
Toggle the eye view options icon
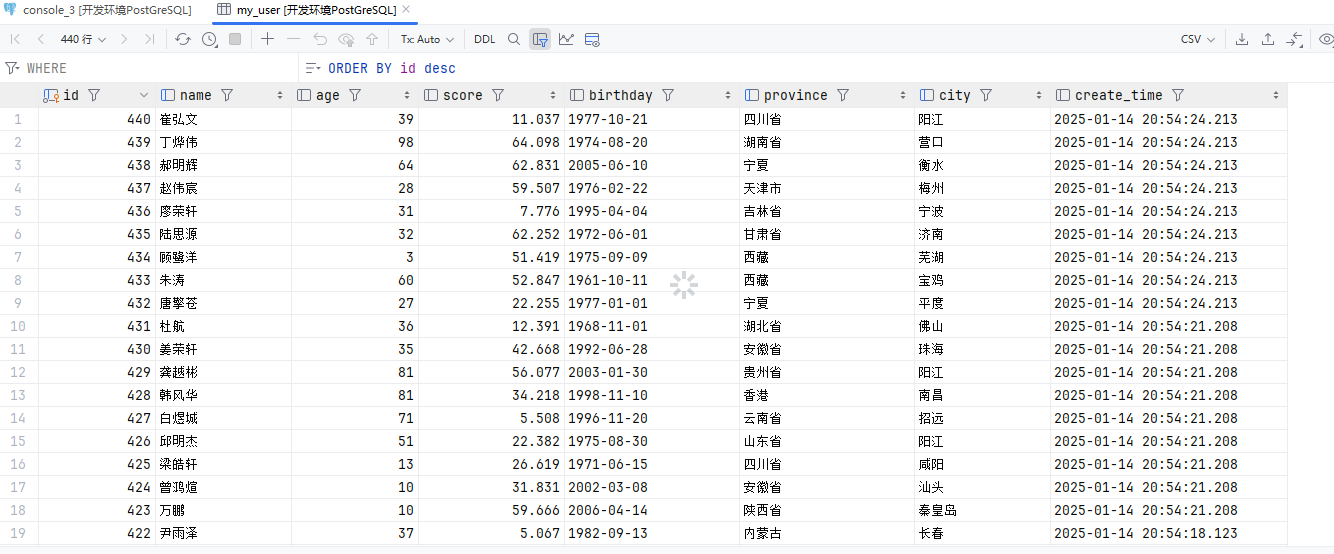point(1326,39)
